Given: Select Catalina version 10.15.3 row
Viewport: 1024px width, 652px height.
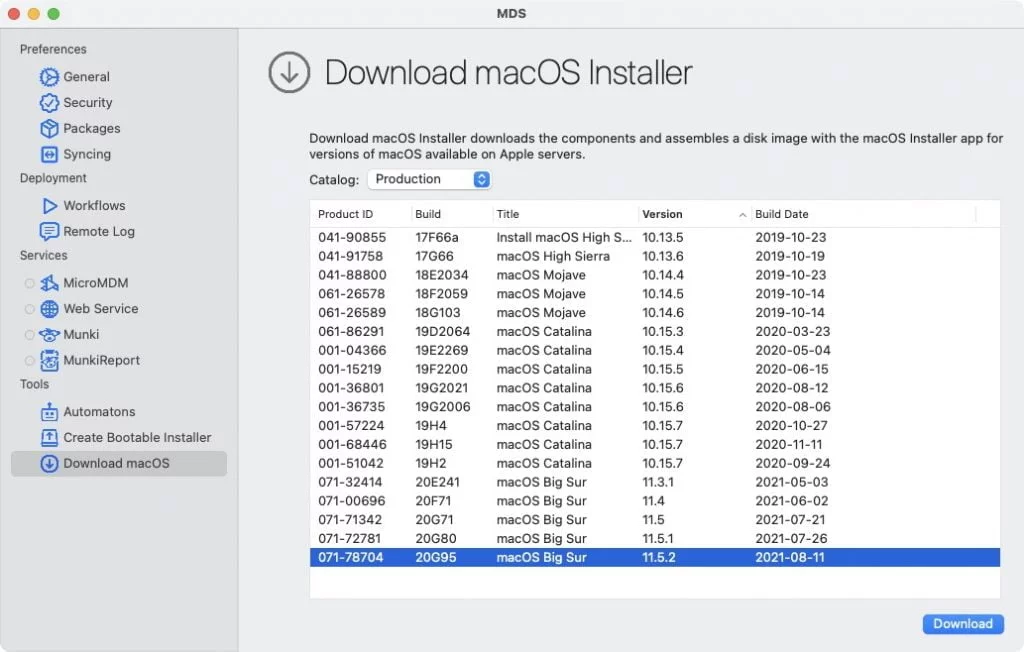Looking at the screenshot, I should tap(654, 332).
